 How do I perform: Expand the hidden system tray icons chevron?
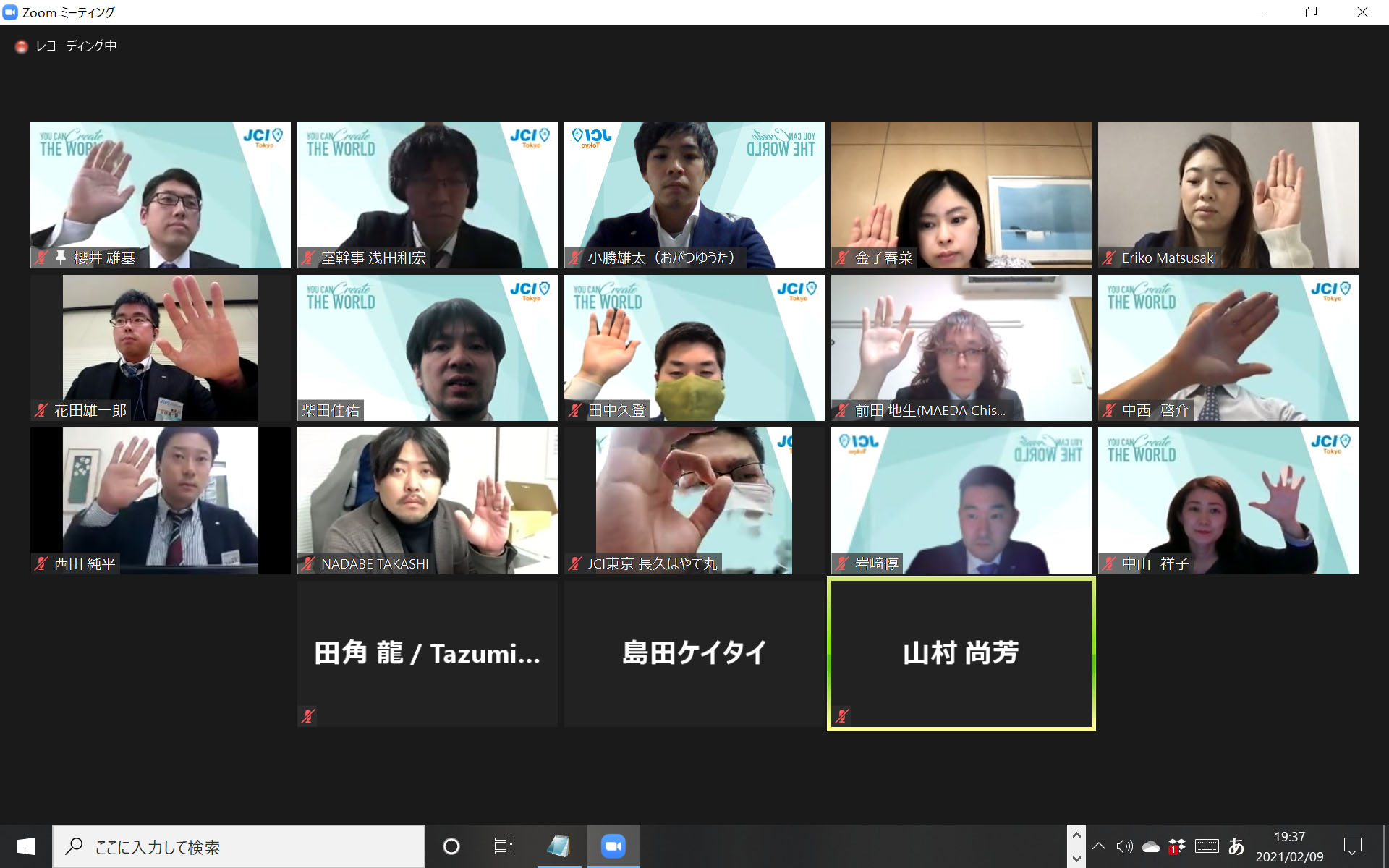pos(1099,846)
